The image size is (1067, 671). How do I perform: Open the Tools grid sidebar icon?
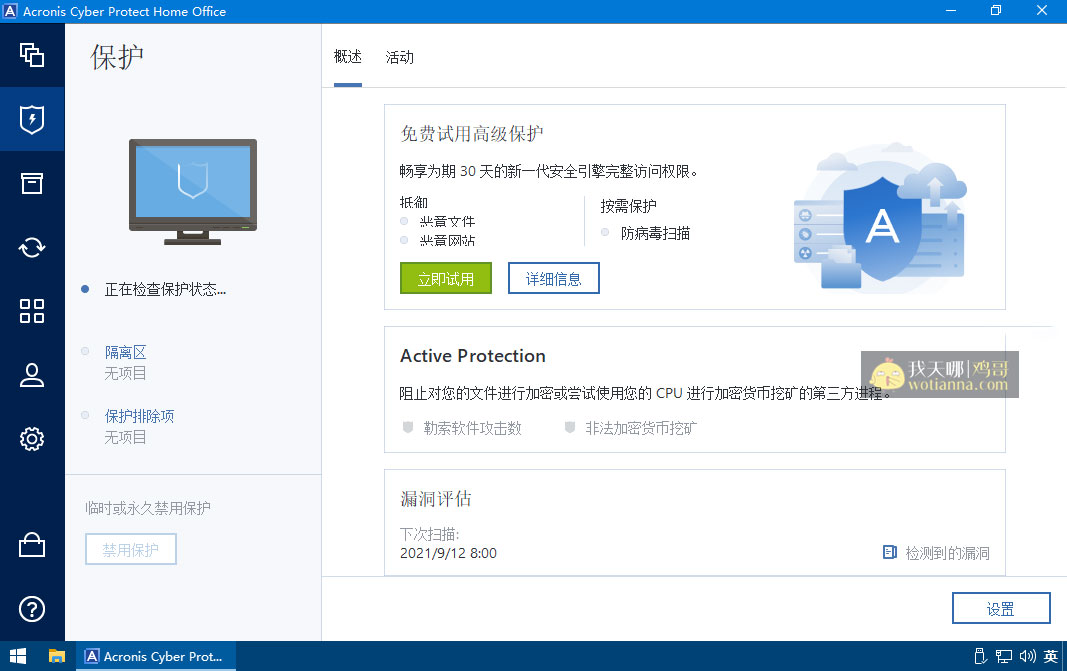coord(32,311)
